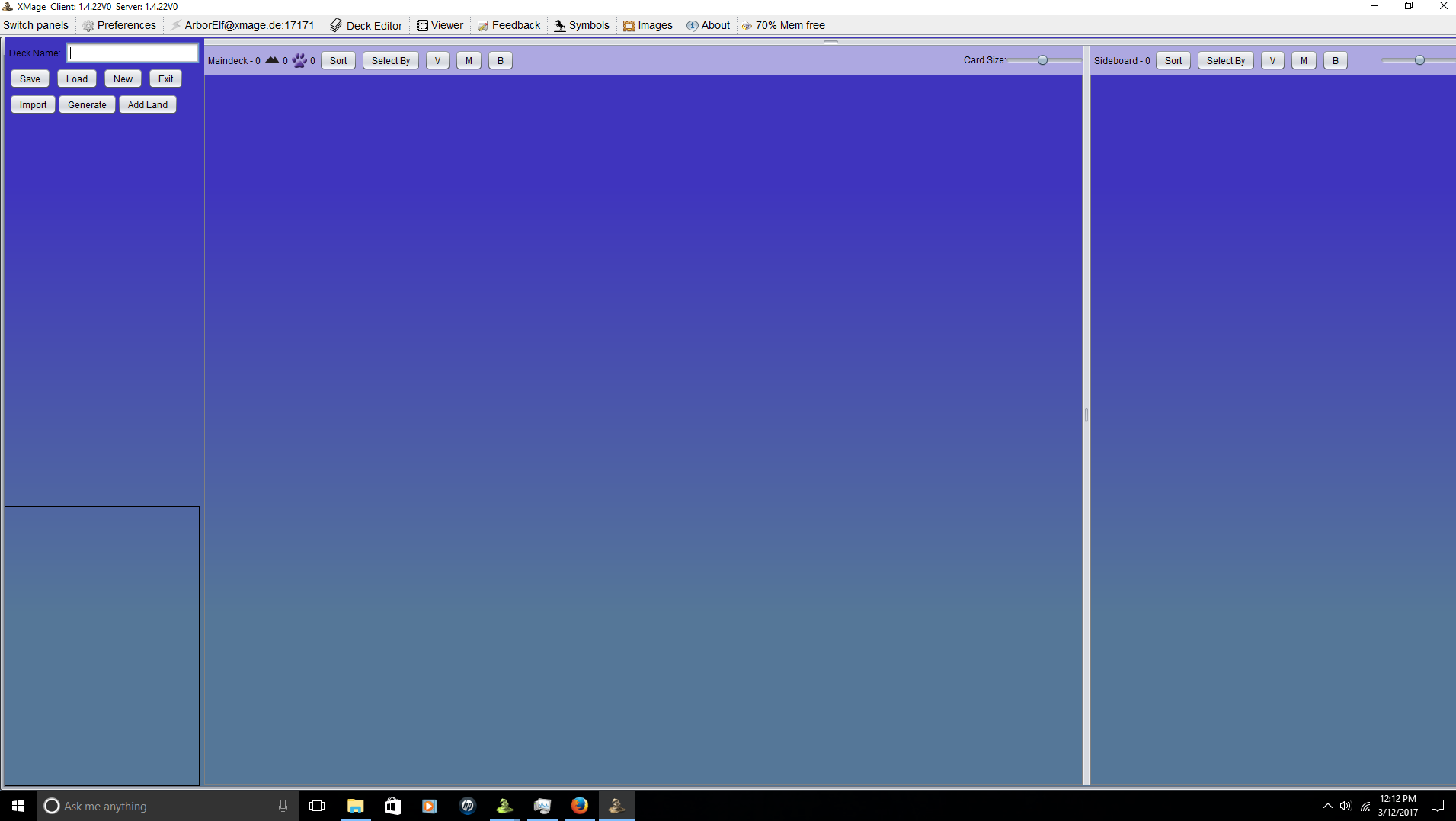Open the maindeck Select By dropdown

click(390, 61)
